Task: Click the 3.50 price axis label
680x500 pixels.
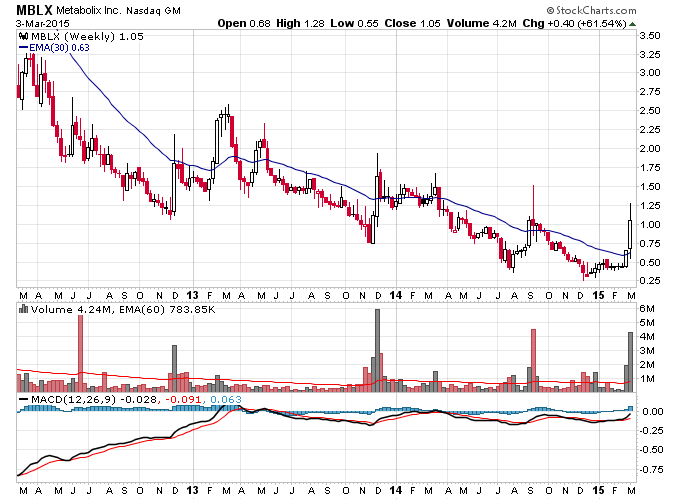Action: 650,35
